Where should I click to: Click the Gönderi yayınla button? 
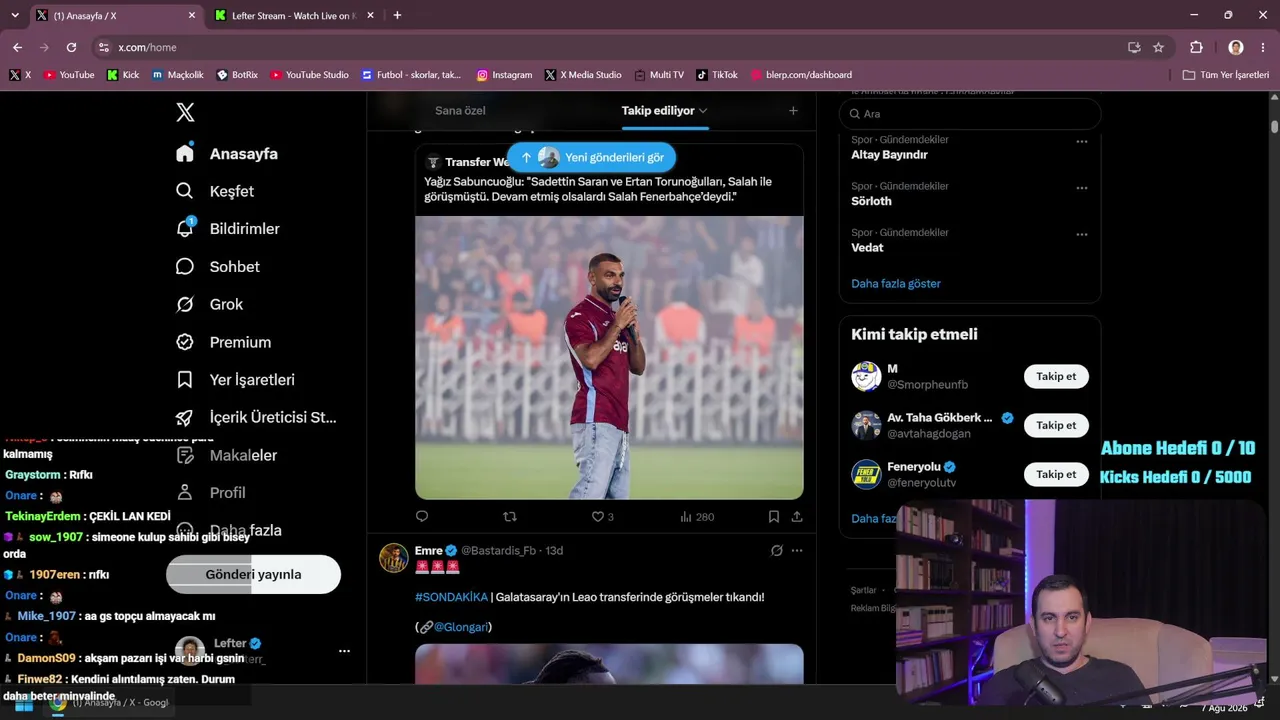[253, 575]
